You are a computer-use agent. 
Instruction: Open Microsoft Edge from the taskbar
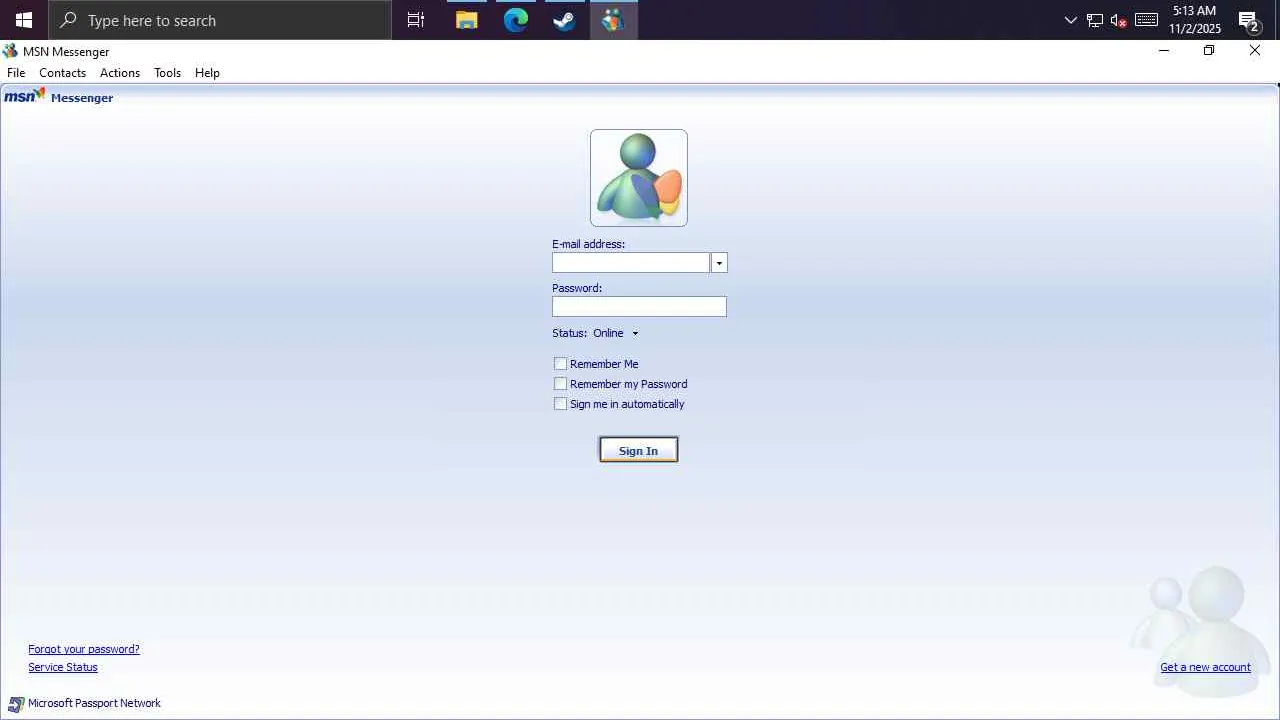coord(515,20)
